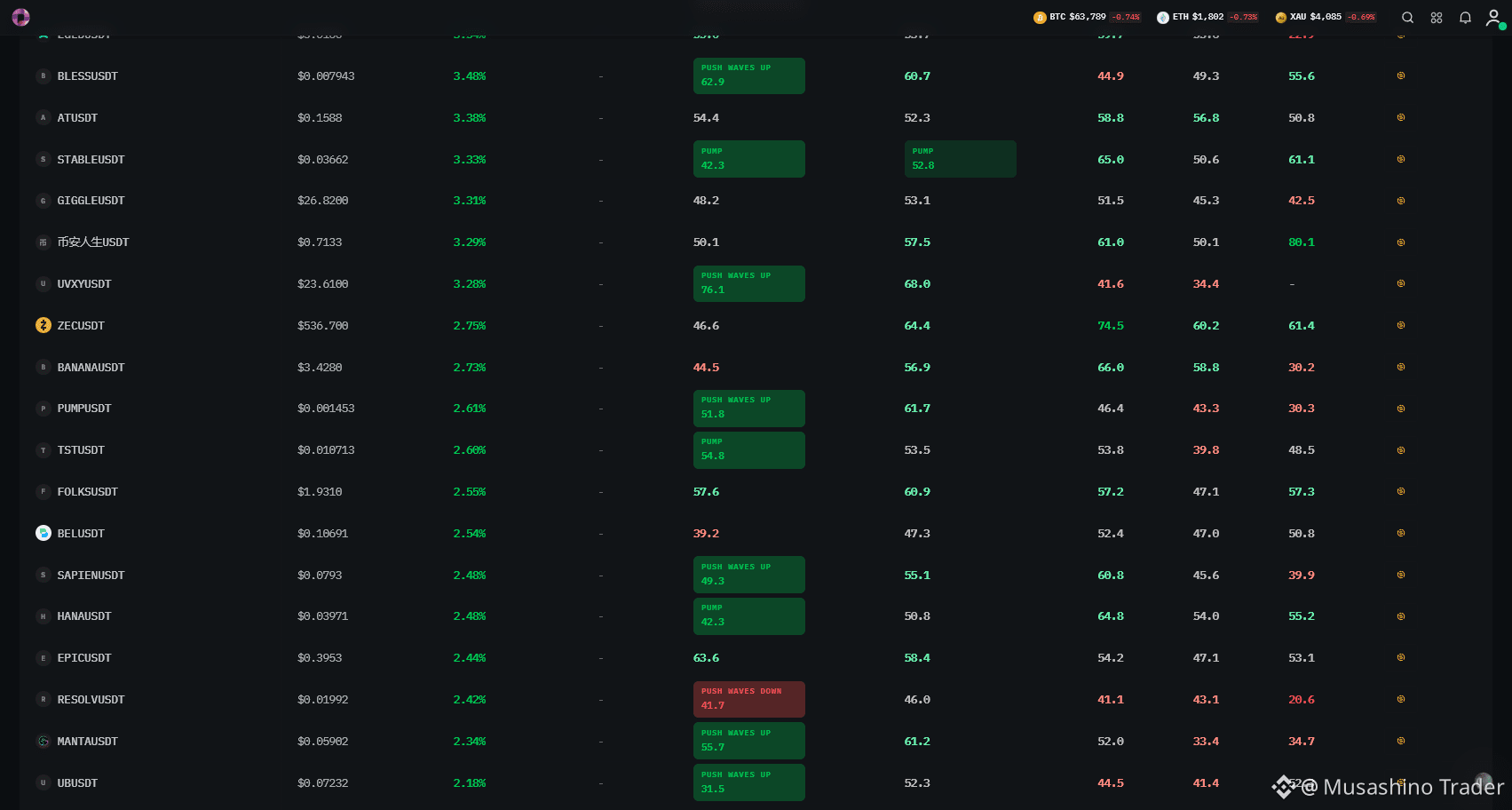Click the 39.2 value in BELUSDT row
Screen dimensions: 1512x810
click(x=707, y=534)
